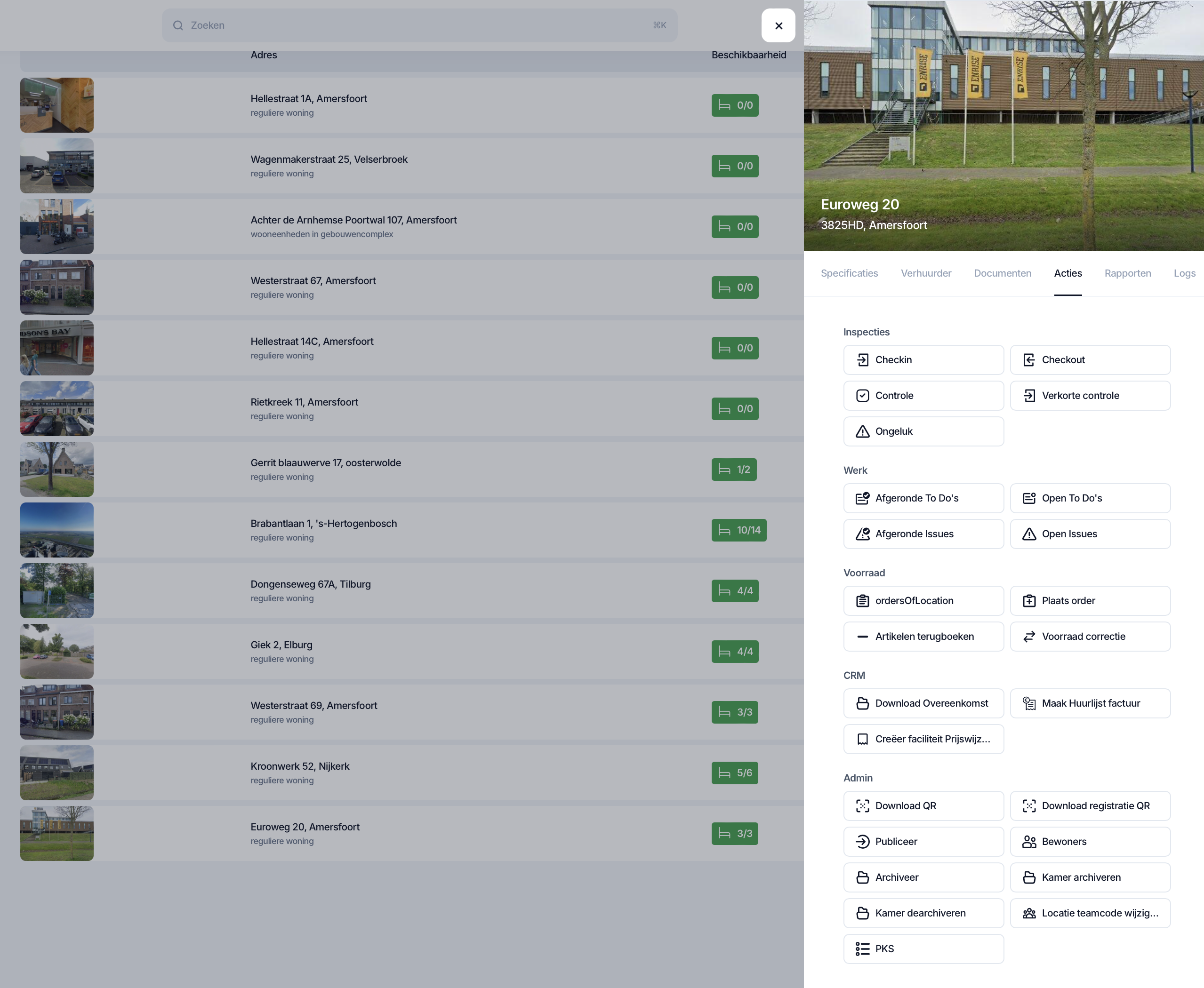Switch to the Specificaties tab
1204x988 pixels.
pyautogui.click(x=849, y=273)
